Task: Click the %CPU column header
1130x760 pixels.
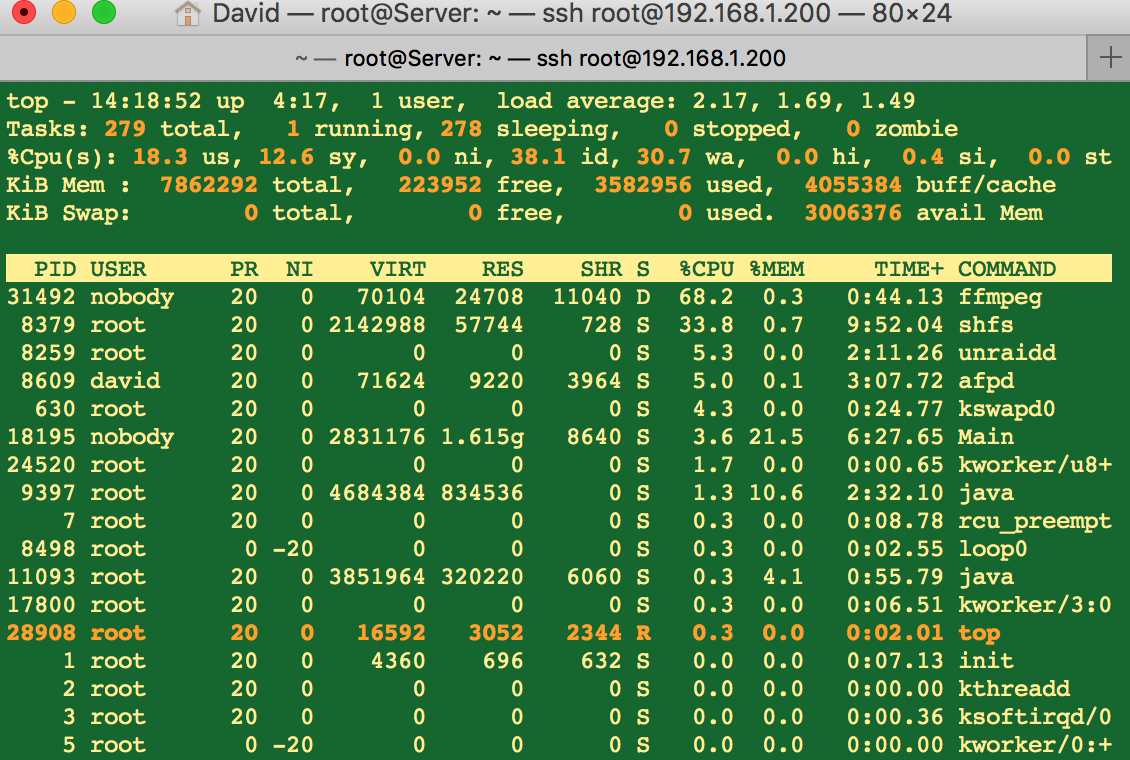Action: (x=706, y=269)
